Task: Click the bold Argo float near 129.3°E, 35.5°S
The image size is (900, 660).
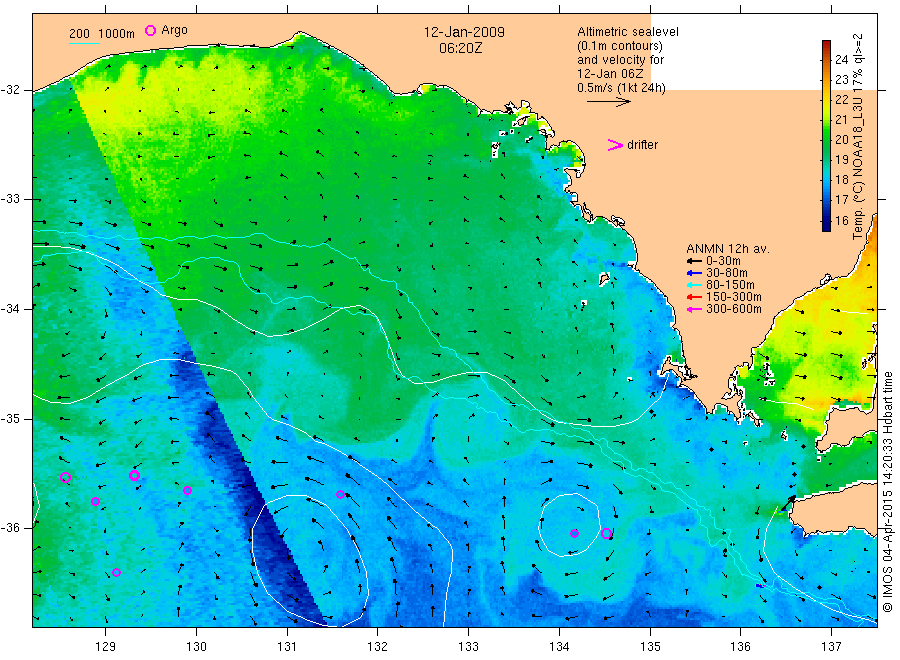Action: click(x=134, y=475)
